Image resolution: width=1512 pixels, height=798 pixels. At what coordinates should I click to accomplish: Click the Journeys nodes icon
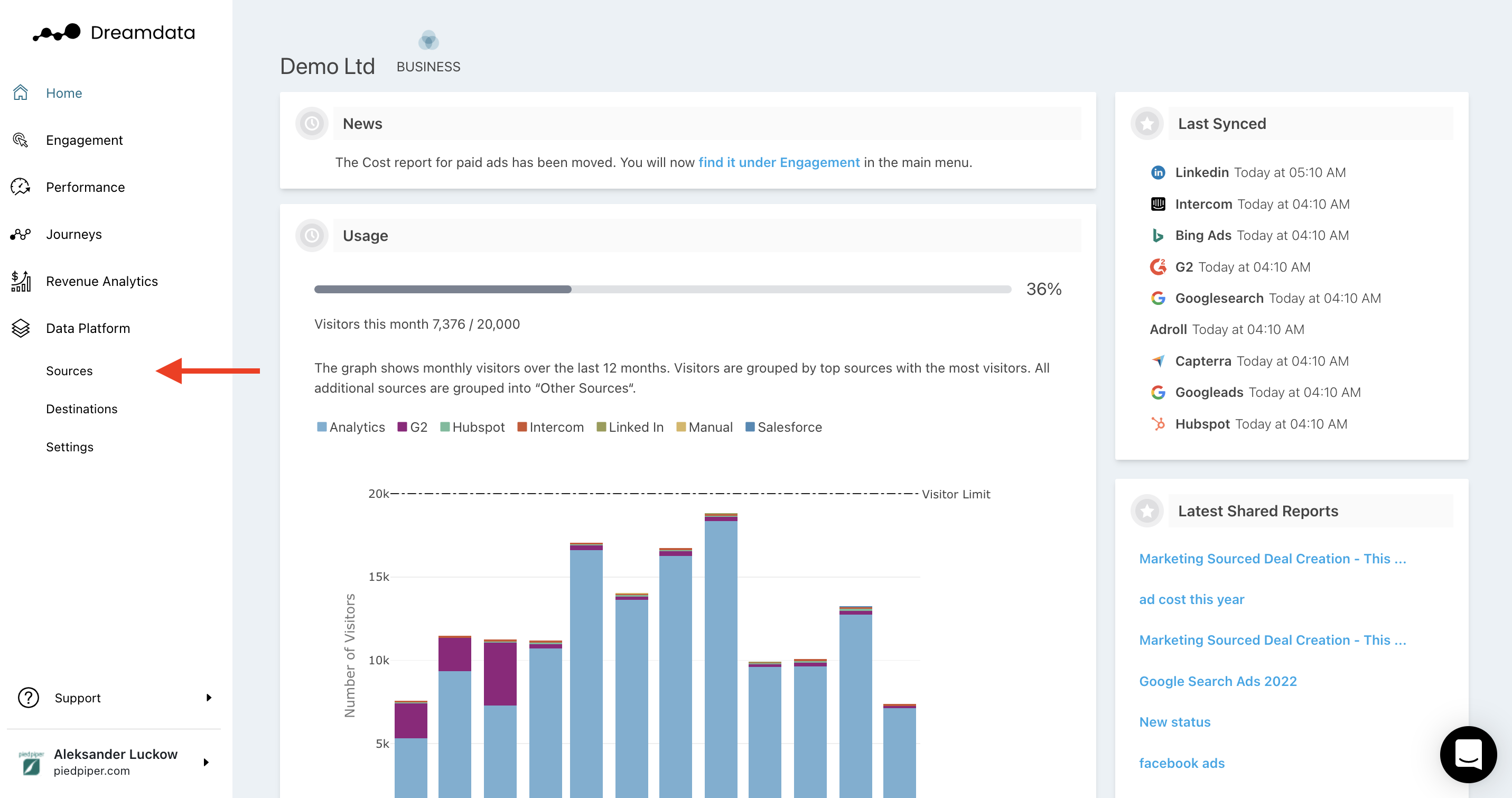(x=21, y=234)
